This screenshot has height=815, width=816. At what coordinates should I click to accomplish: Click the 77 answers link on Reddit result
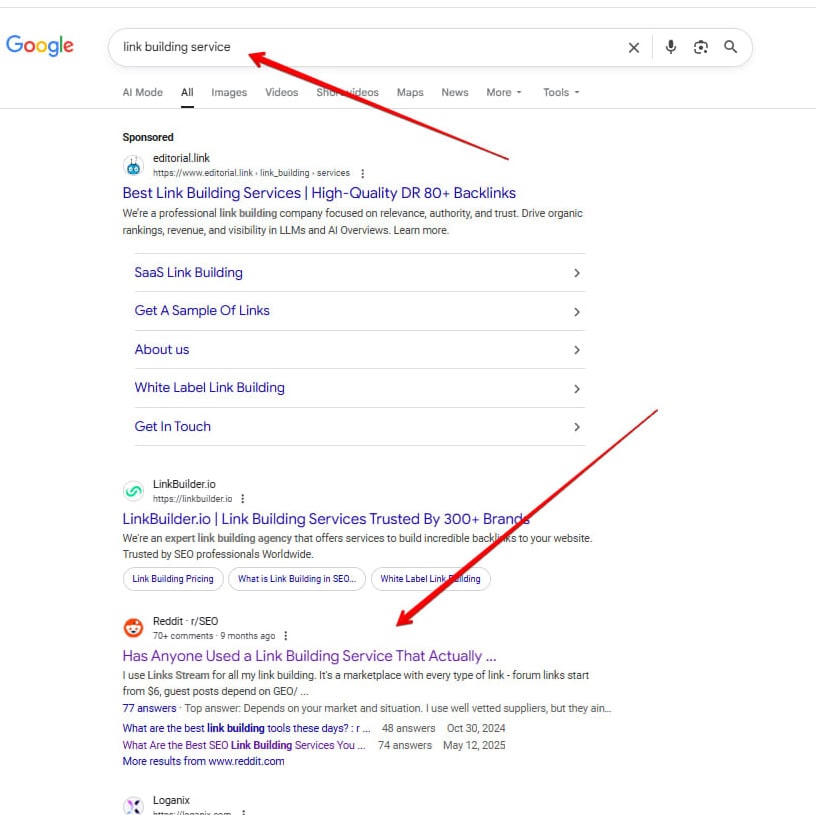tap(148, 708)
